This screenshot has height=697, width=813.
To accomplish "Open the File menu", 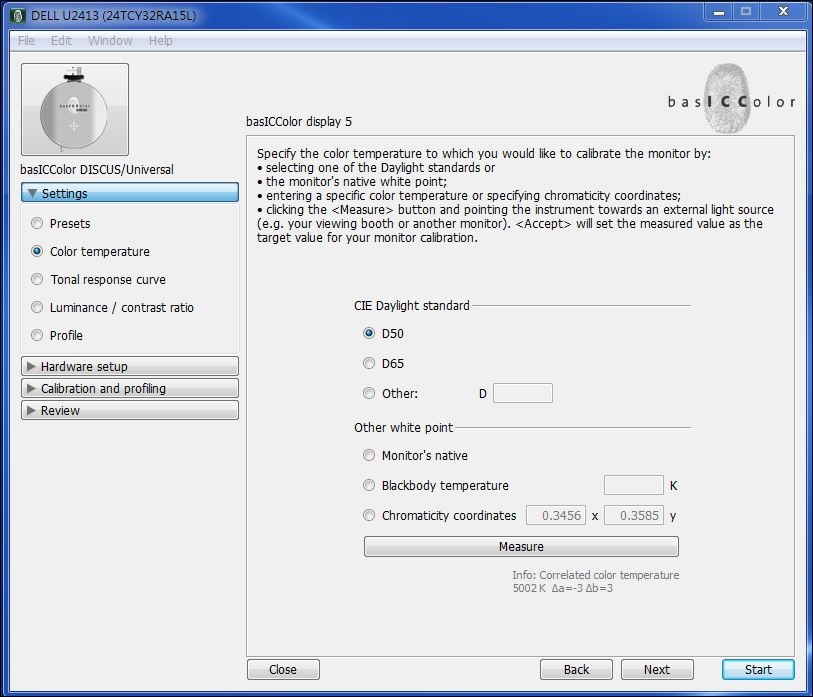I will 26,40.
